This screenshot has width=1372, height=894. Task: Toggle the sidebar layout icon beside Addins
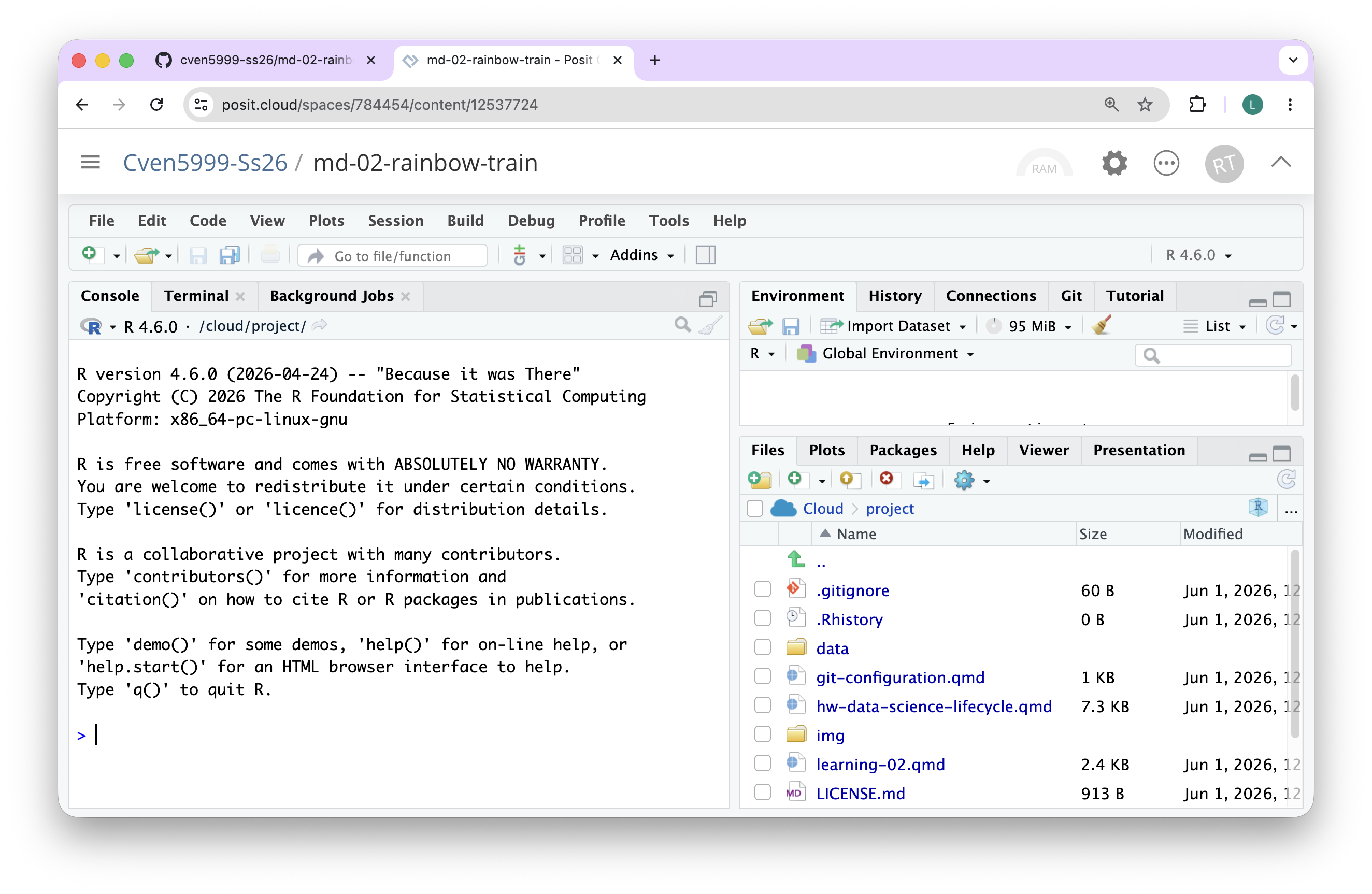pyautogui.click(x=706, y=255)
